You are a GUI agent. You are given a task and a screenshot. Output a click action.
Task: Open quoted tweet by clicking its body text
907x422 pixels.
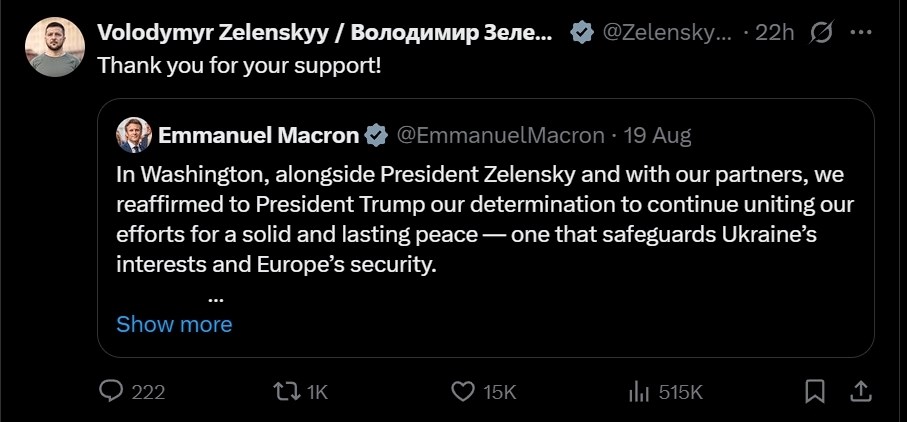[x=480, y=220]
